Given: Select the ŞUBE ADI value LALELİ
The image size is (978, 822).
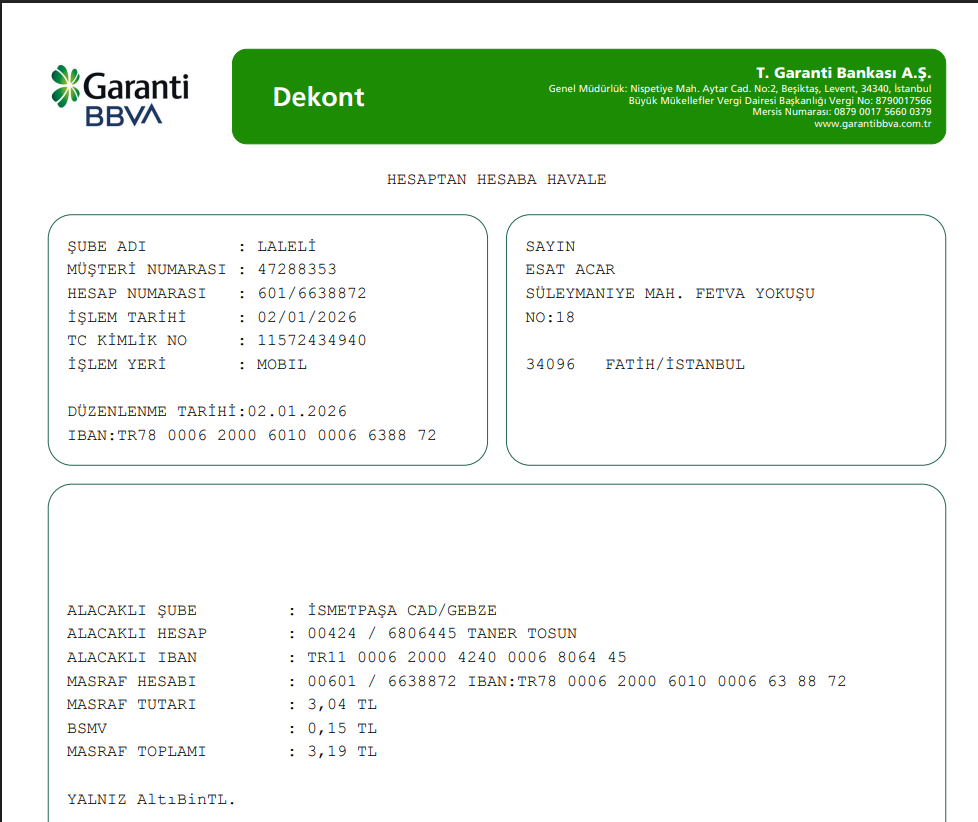Looking at the screenshot, I should pyautogui.click(x=286, y=246).
